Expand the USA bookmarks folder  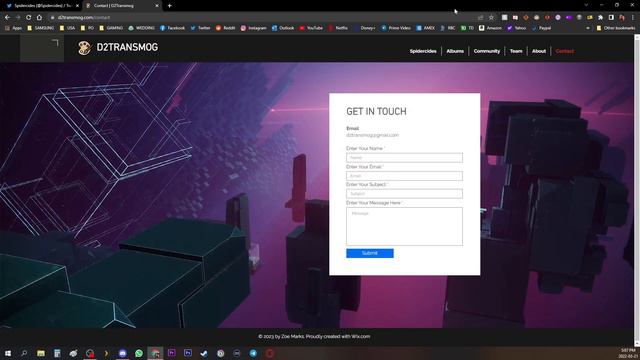(67, 28)
